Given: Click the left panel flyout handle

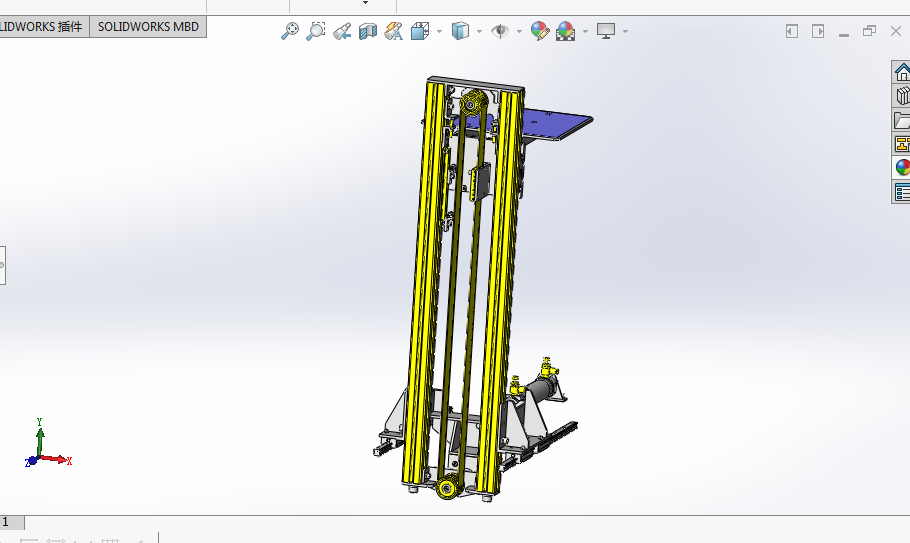Looking at the screenshot, I should coord(2,265).
